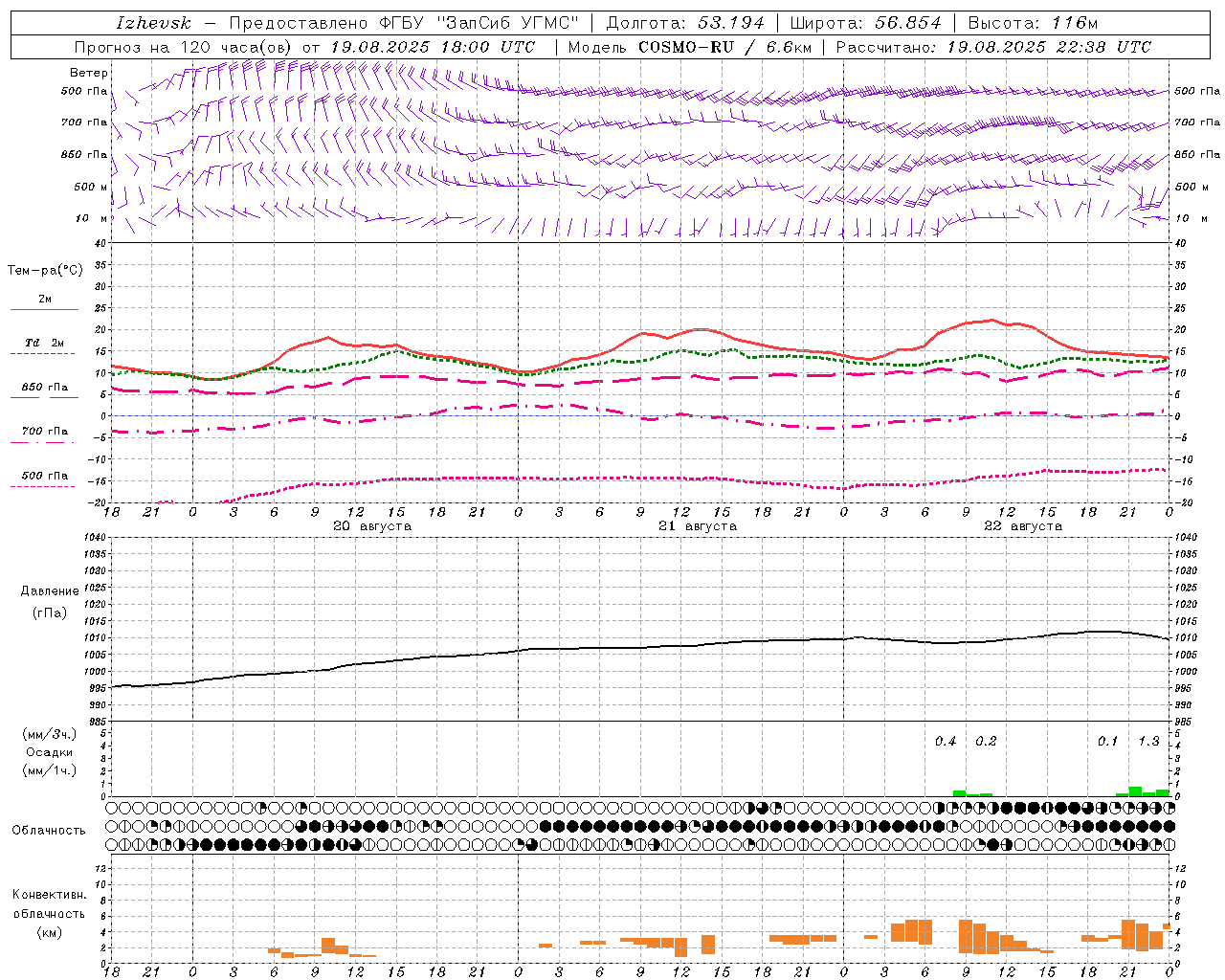Image resolution: width=1225 pixels, height=980 pixels.
Task: Click the "20 августа" date label
Action: coord(372,526)
